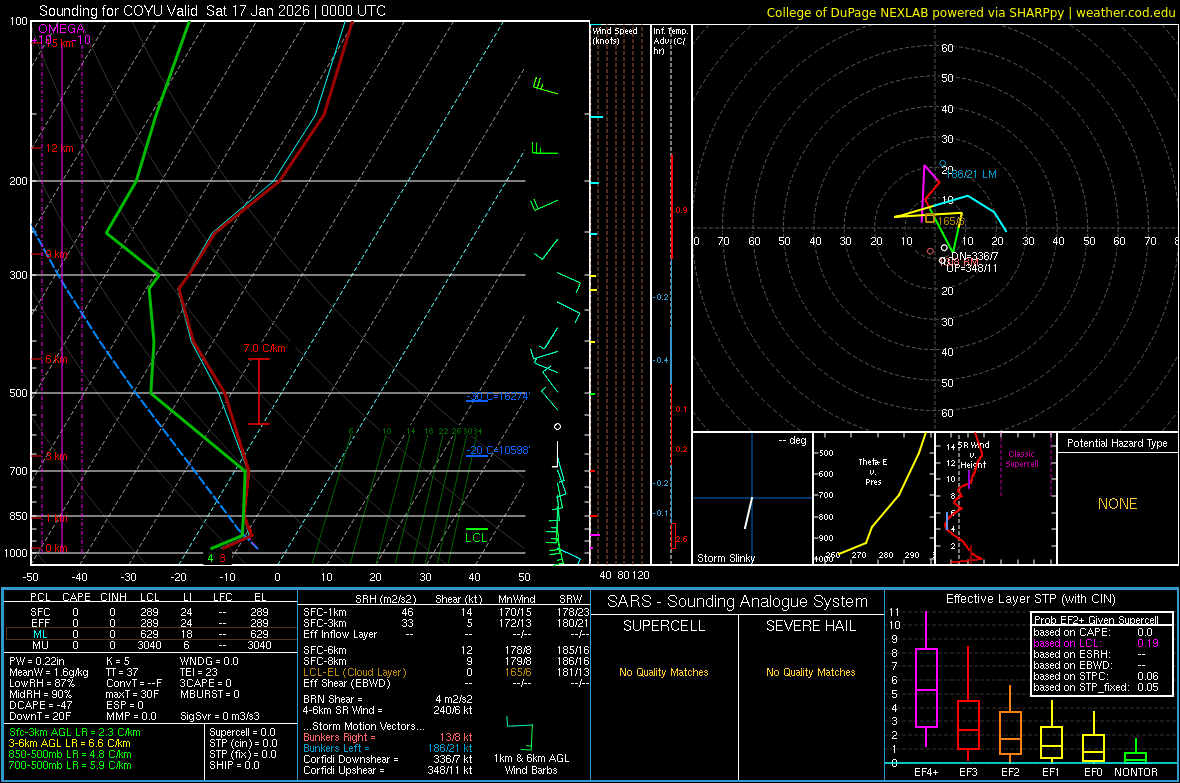
Task: Click the 'Wind Speed (knots)' panel heading
Action: click(x=615, y=35)
